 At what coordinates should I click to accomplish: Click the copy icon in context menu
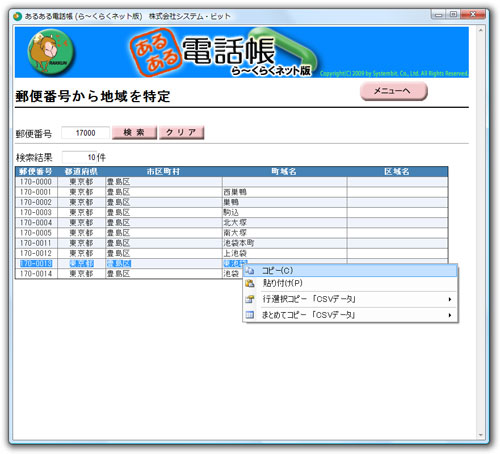tap(249, 270)
